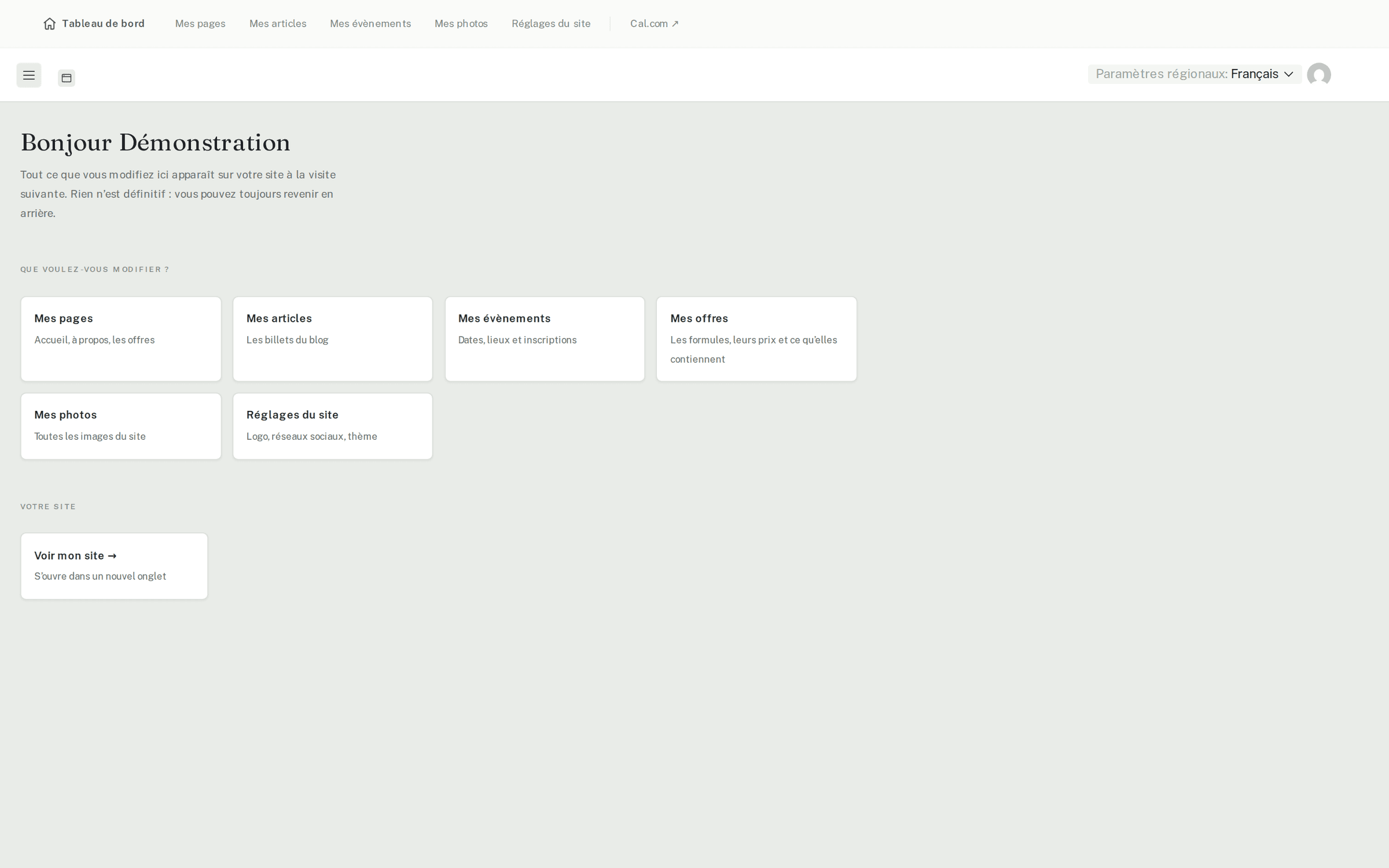This screenshot has width=1389, height=868.
Task: Open the user avatar profile menu
Action: point(1319,75)
